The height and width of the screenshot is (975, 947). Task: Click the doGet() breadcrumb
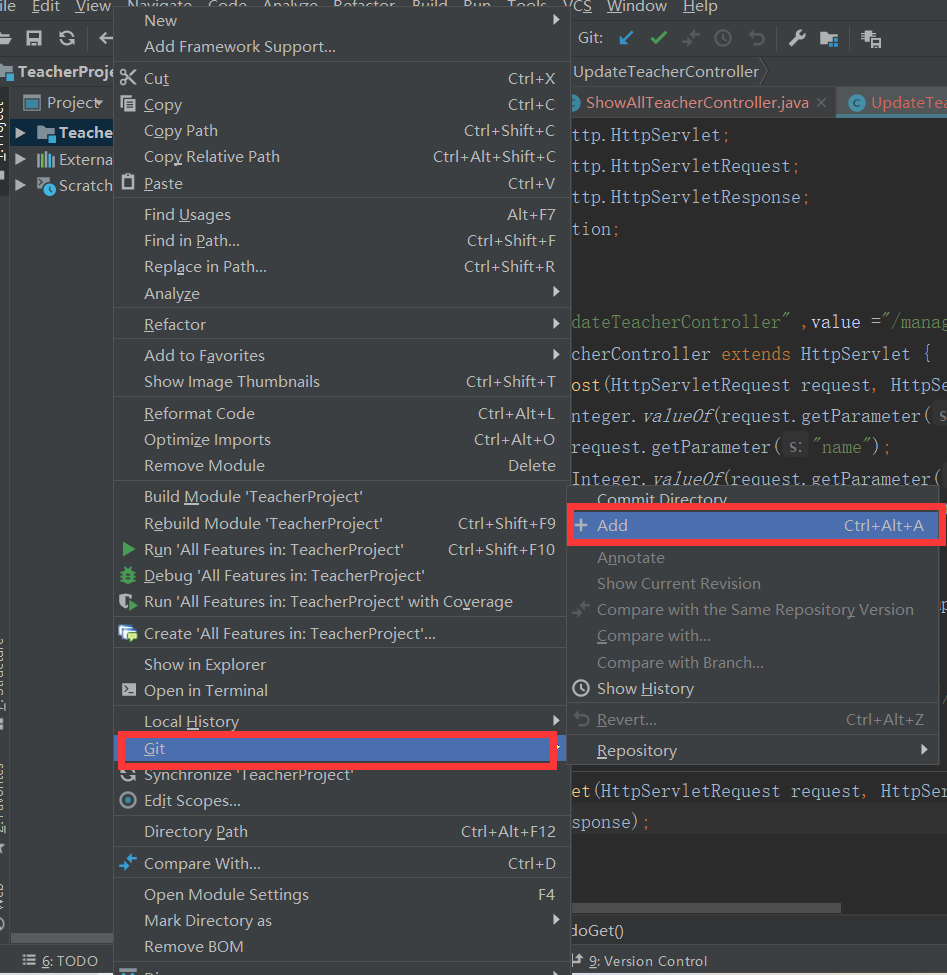pos(598,930)
